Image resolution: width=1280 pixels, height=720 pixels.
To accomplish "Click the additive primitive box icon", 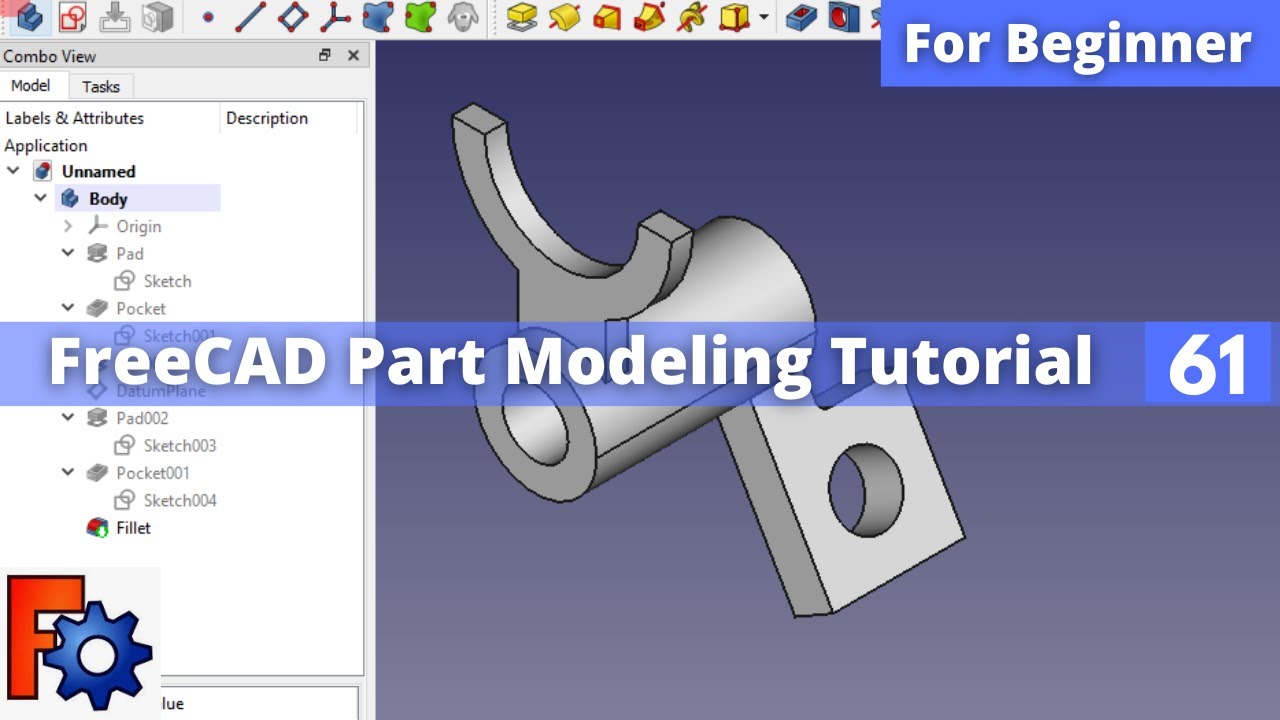I will click(735, 17).
